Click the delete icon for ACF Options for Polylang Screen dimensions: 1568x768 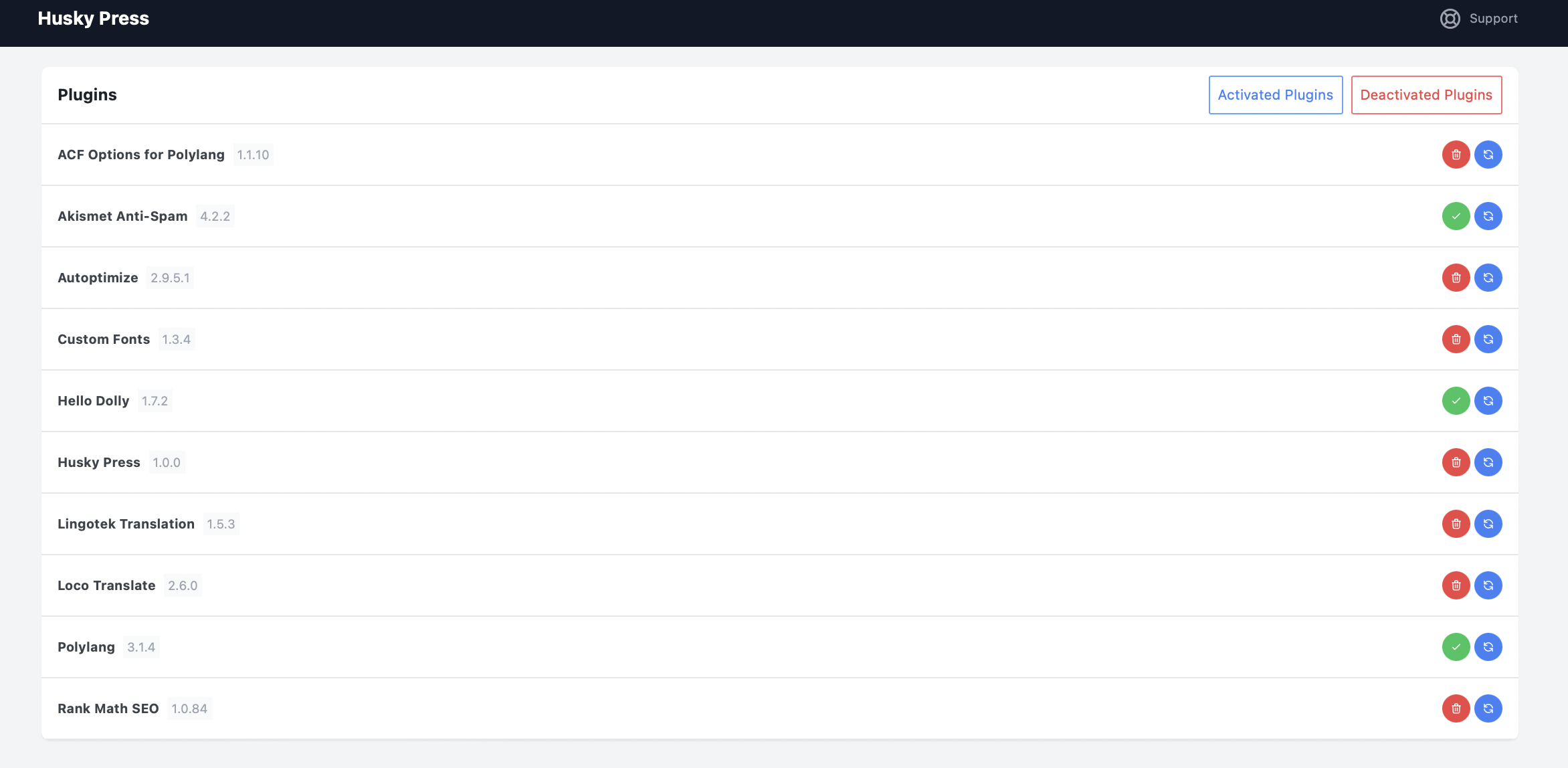coord(1456,154)
